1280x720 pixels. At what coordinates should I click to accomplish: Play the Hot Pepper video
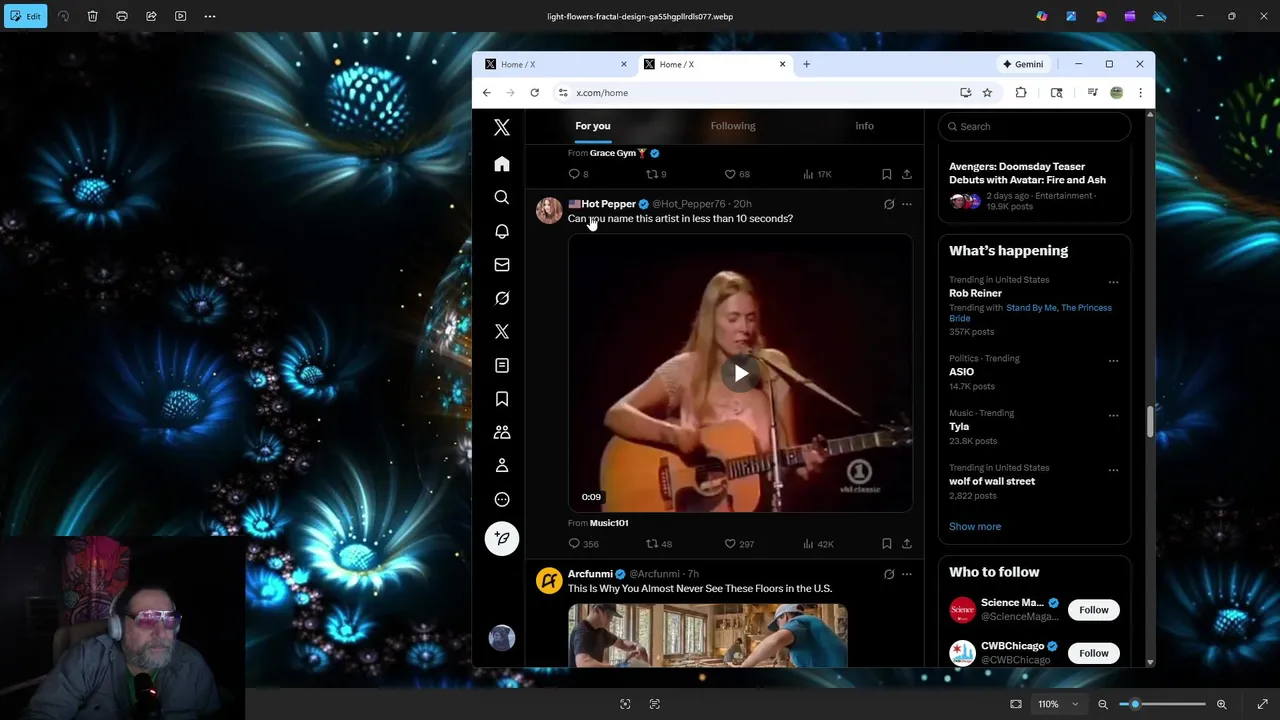point(740,374)
